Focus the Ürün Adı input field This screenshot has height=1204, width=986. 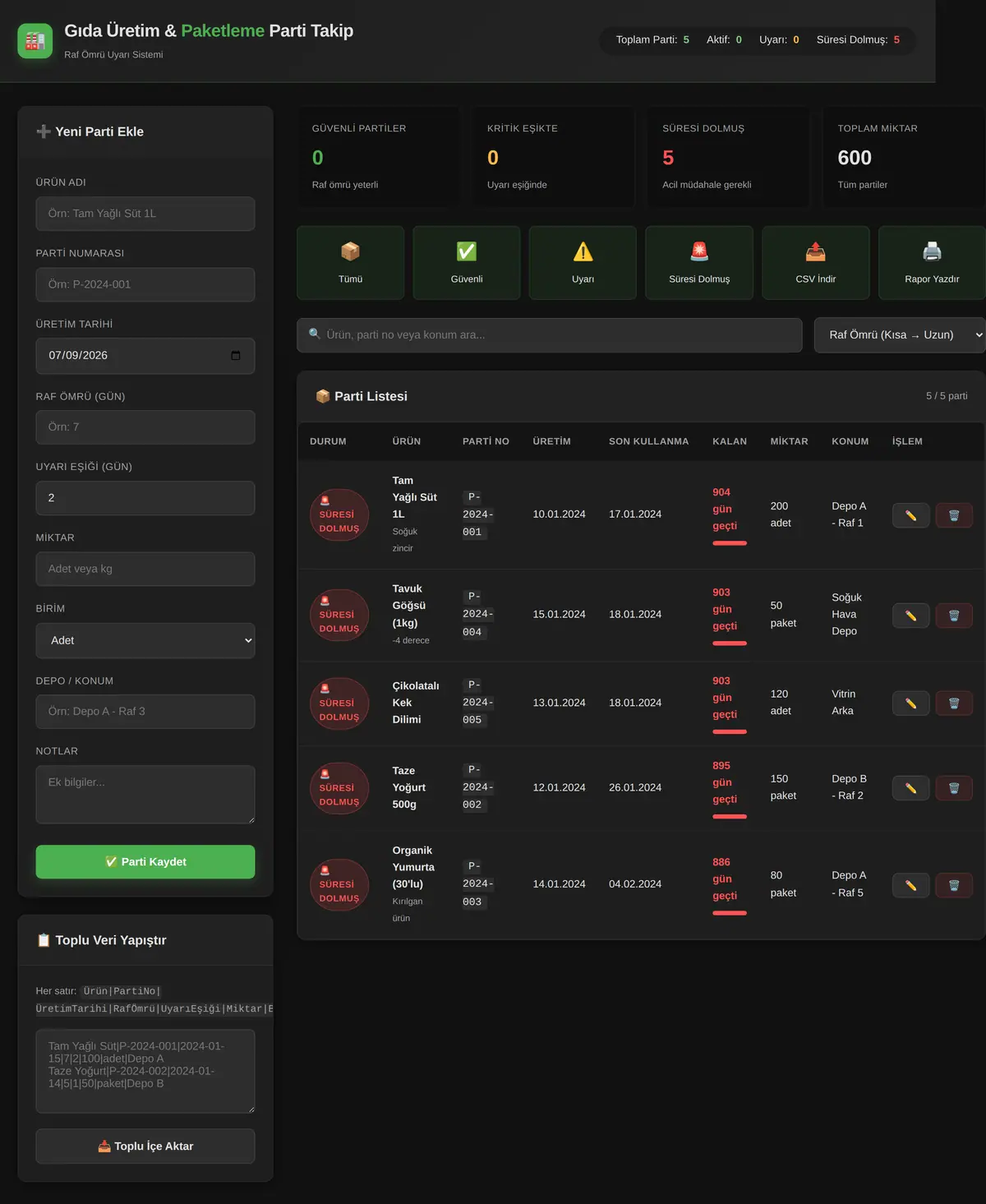(x=145, y=214)
